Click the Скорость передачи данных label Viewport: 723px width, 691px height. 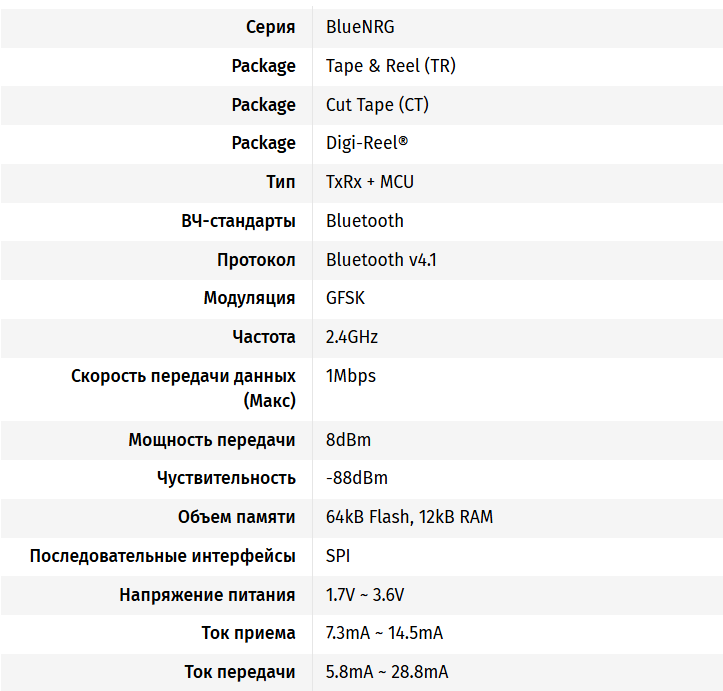[x=183, y=377]
